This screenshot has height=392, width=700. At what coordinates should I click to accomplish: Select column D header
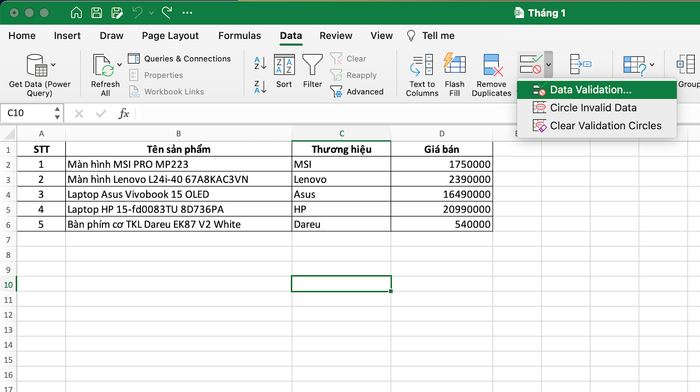point(442,133)
